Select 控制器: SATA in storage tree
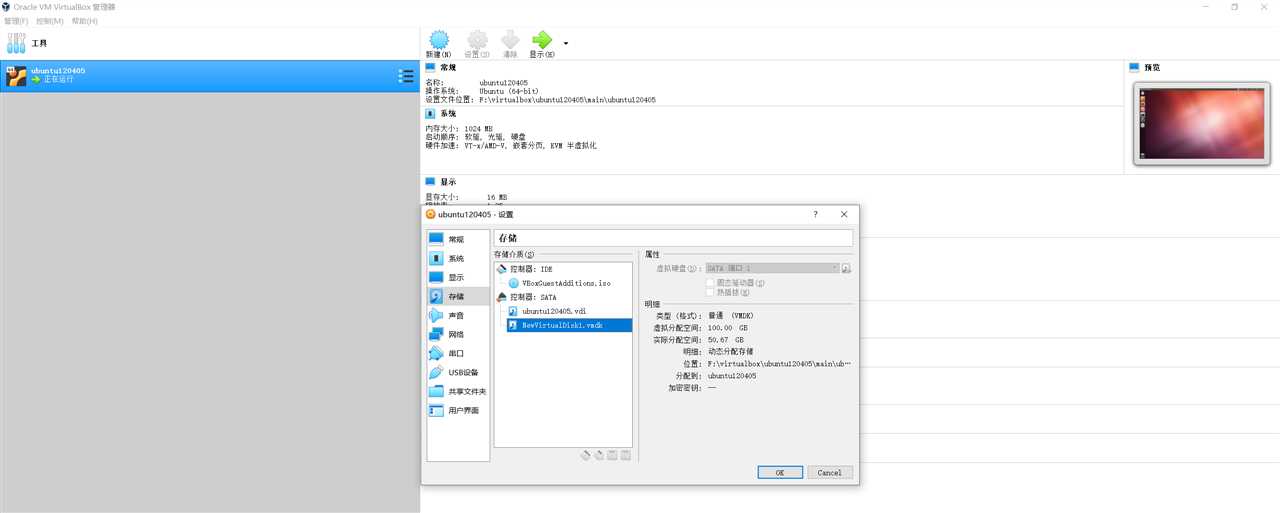1280x513 pixels. pyautogui.click(x=533, y=297)
